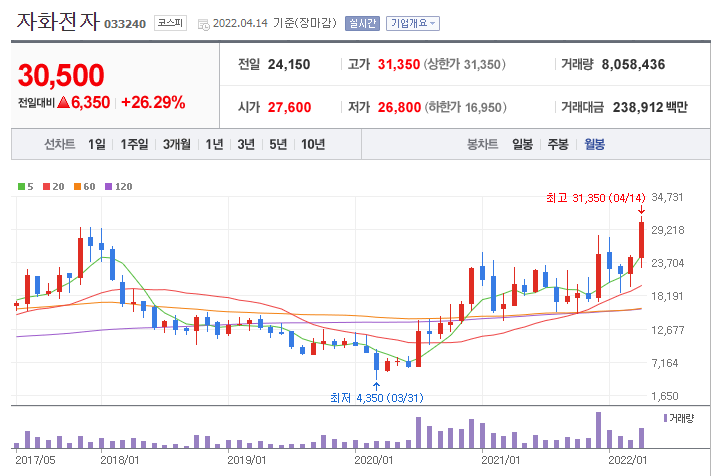The image size is (711, 476).
Task: Select the 3년 line chart tab
Action: pos(246,144)
